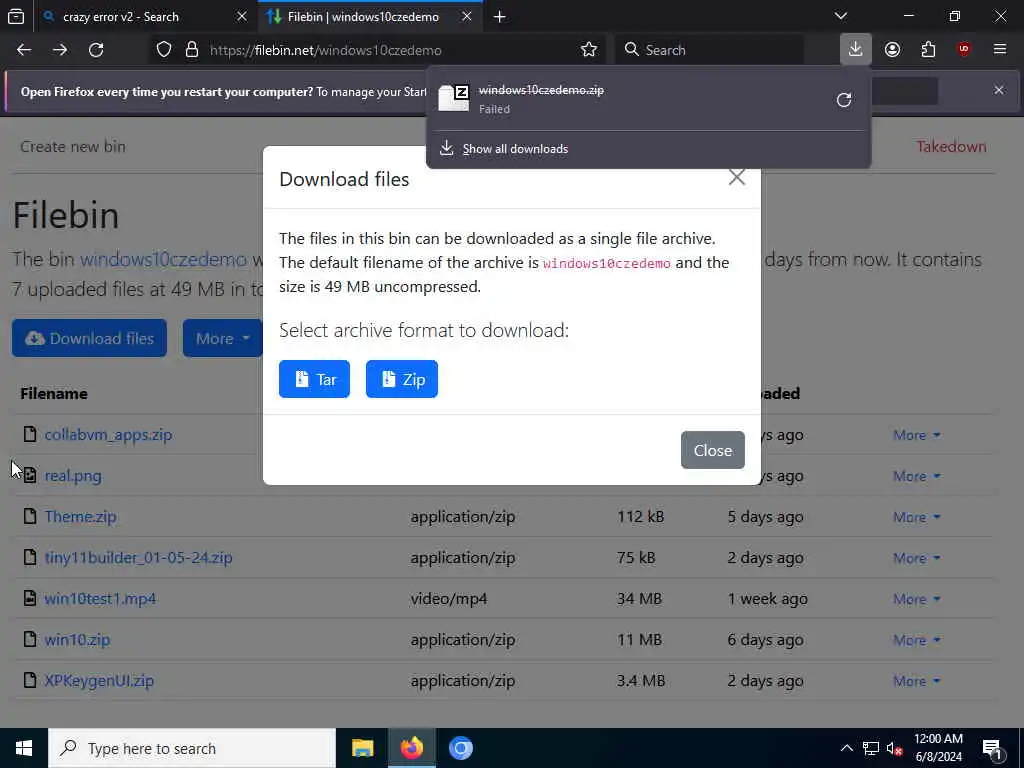Open the real.png file link

(x=73, y=475)
